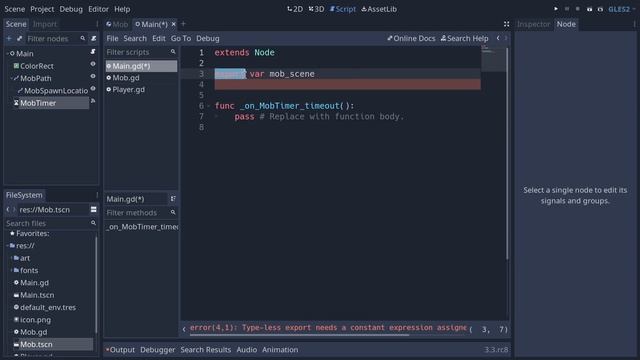
Task: Toggle alphabetical sorting of methods
Action: (x=173, y=198)
